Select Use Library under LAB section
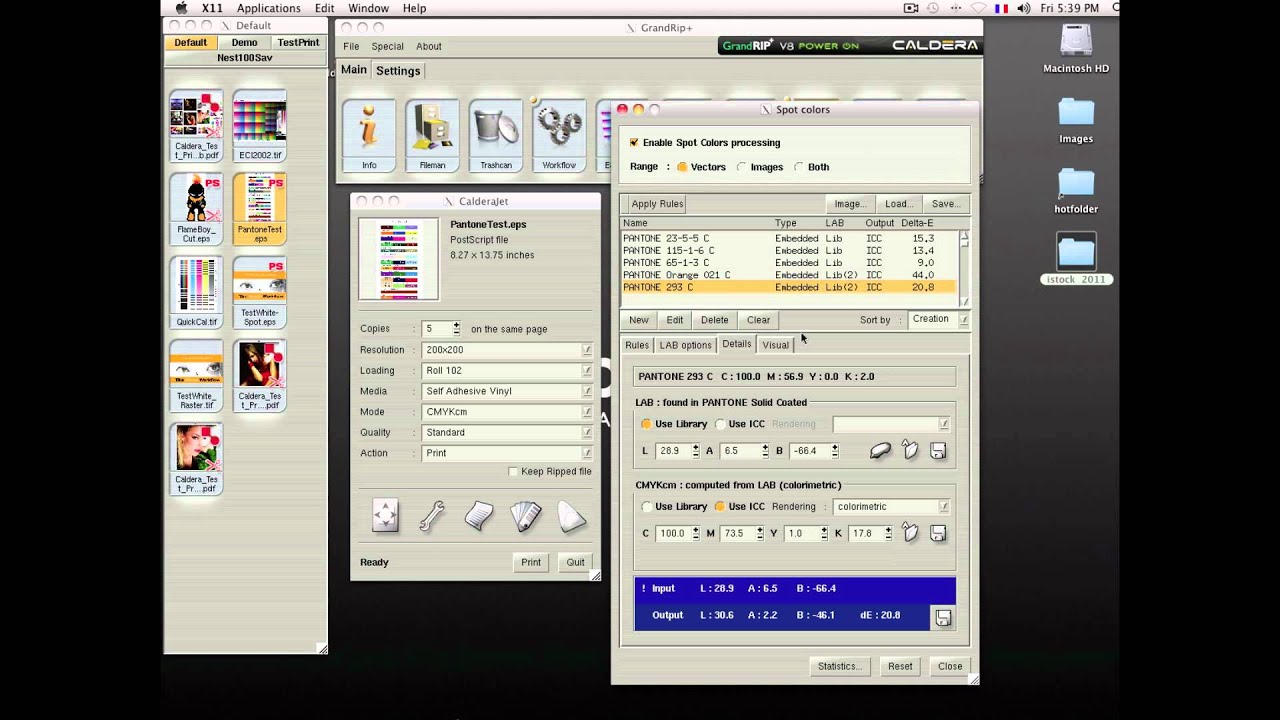1280x720 pixels. pos(646,424)
